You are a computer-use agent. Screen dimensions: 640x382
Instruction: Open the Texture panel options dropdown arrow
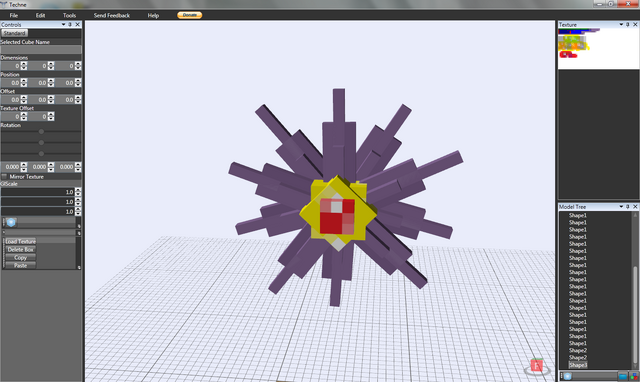point(621,24)
